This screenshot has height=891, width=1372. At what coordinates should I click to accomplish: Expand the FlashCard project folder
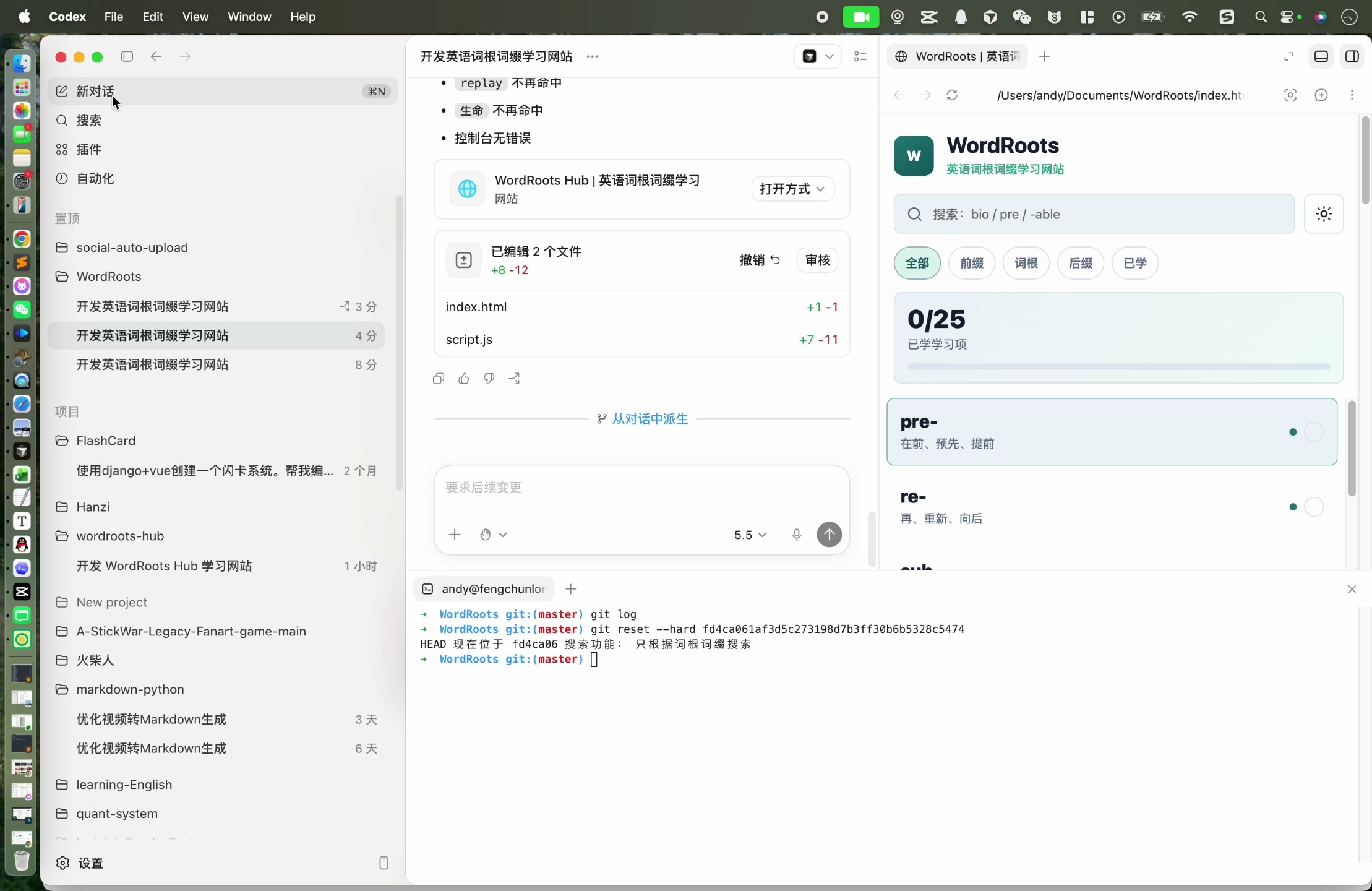click(217, 441)
